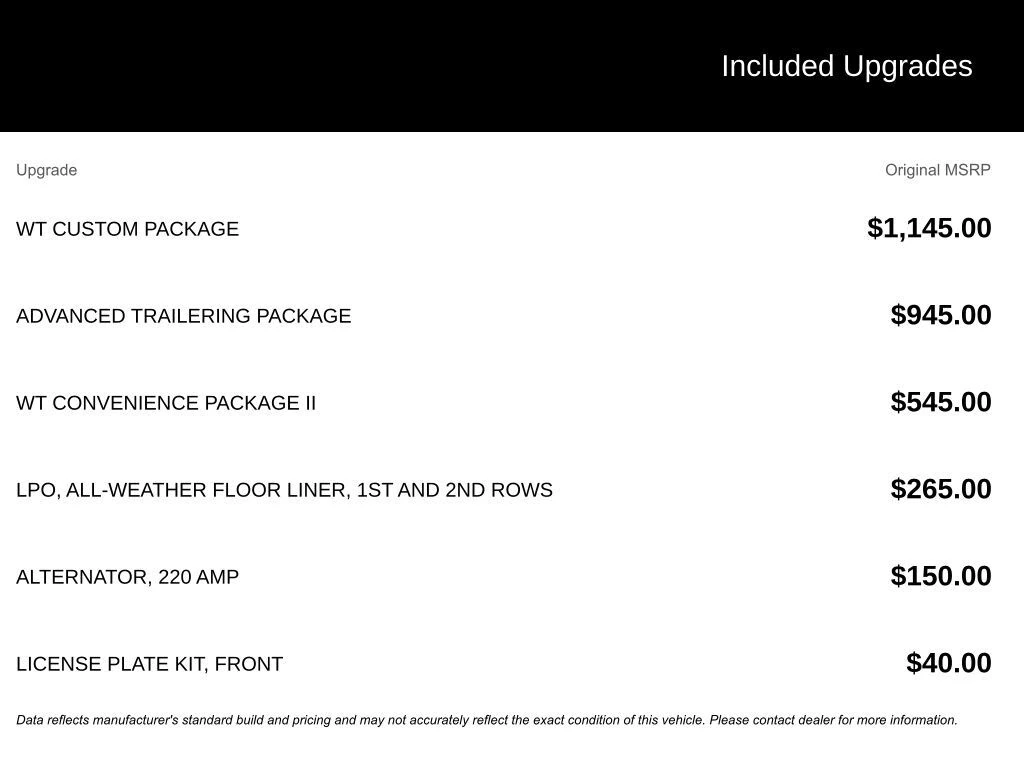This screenshot has height=768, width=1024.
Task: Select the WT Custom Package row label
Action: (x=127, y=229)
